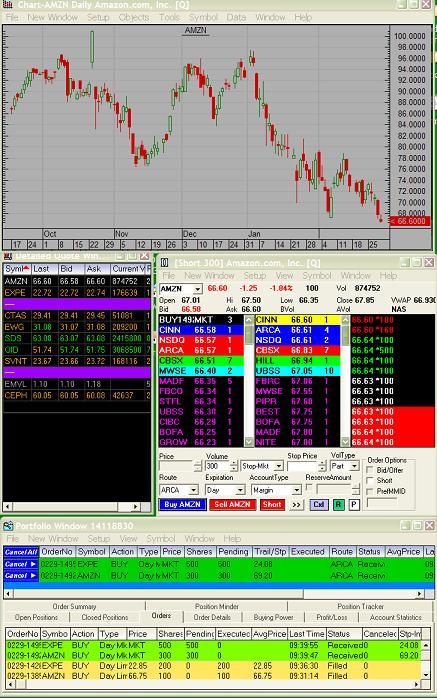The height and width of the screenshot is (698, 437).
Task: Toggle the PrefMMID checkbox
Action: (x=369, y=491)
